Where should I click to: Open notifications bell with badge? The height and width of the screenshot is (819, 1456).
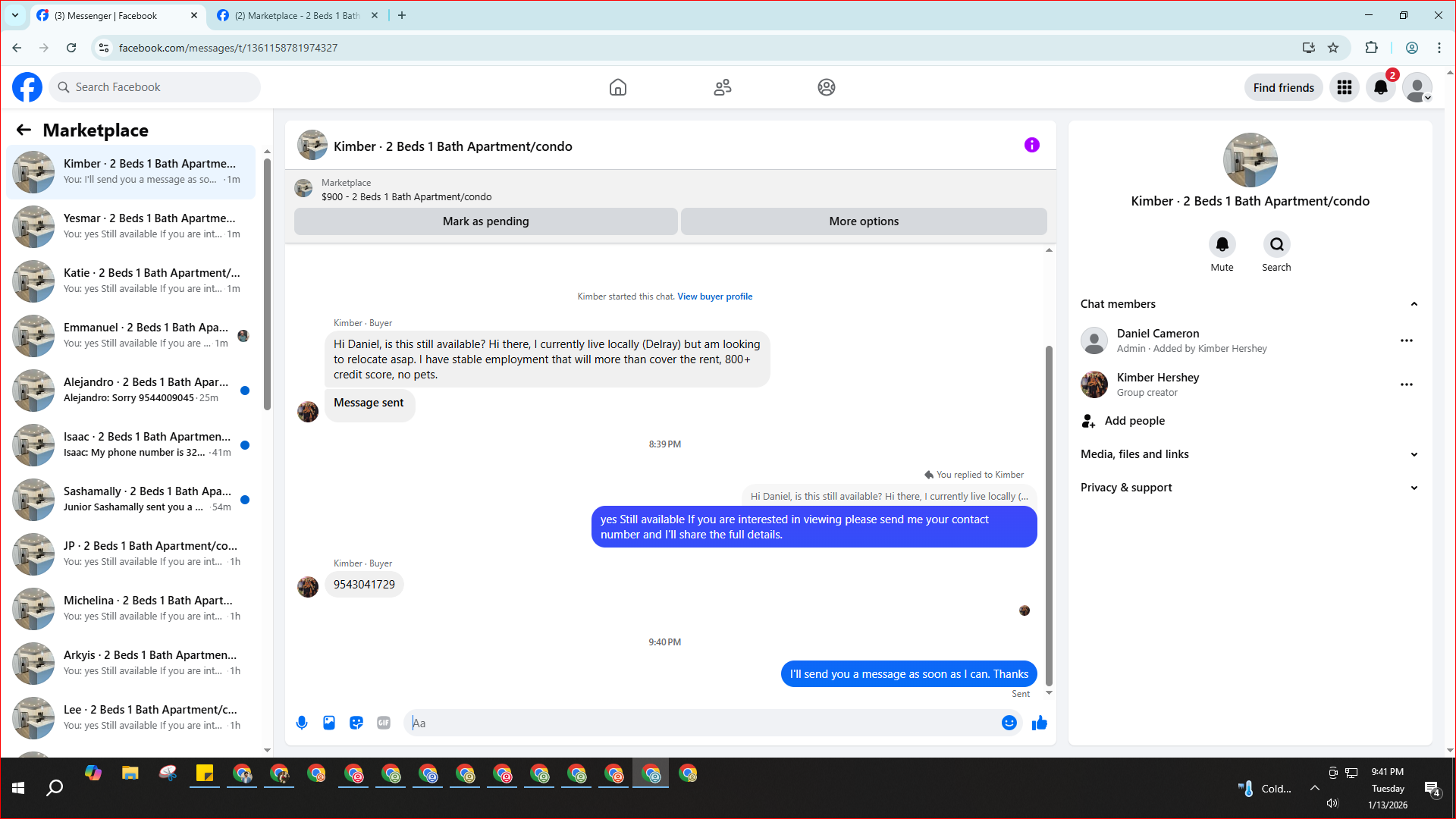point(1380,87)
